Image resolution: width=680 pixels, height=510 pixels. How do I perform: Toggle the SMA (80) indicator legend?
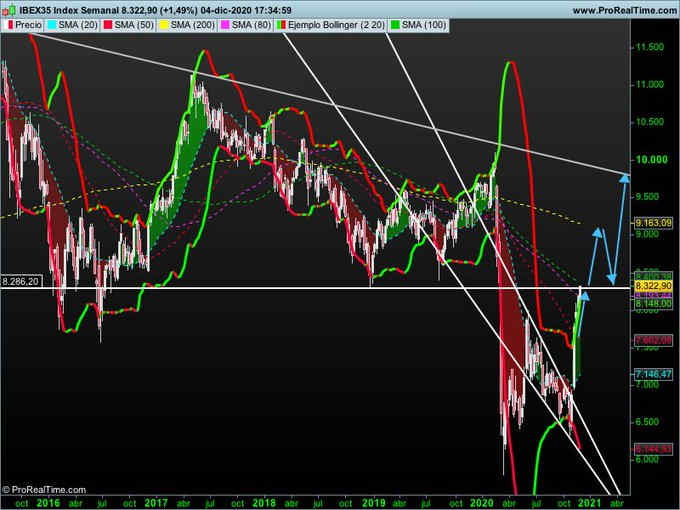246,25
